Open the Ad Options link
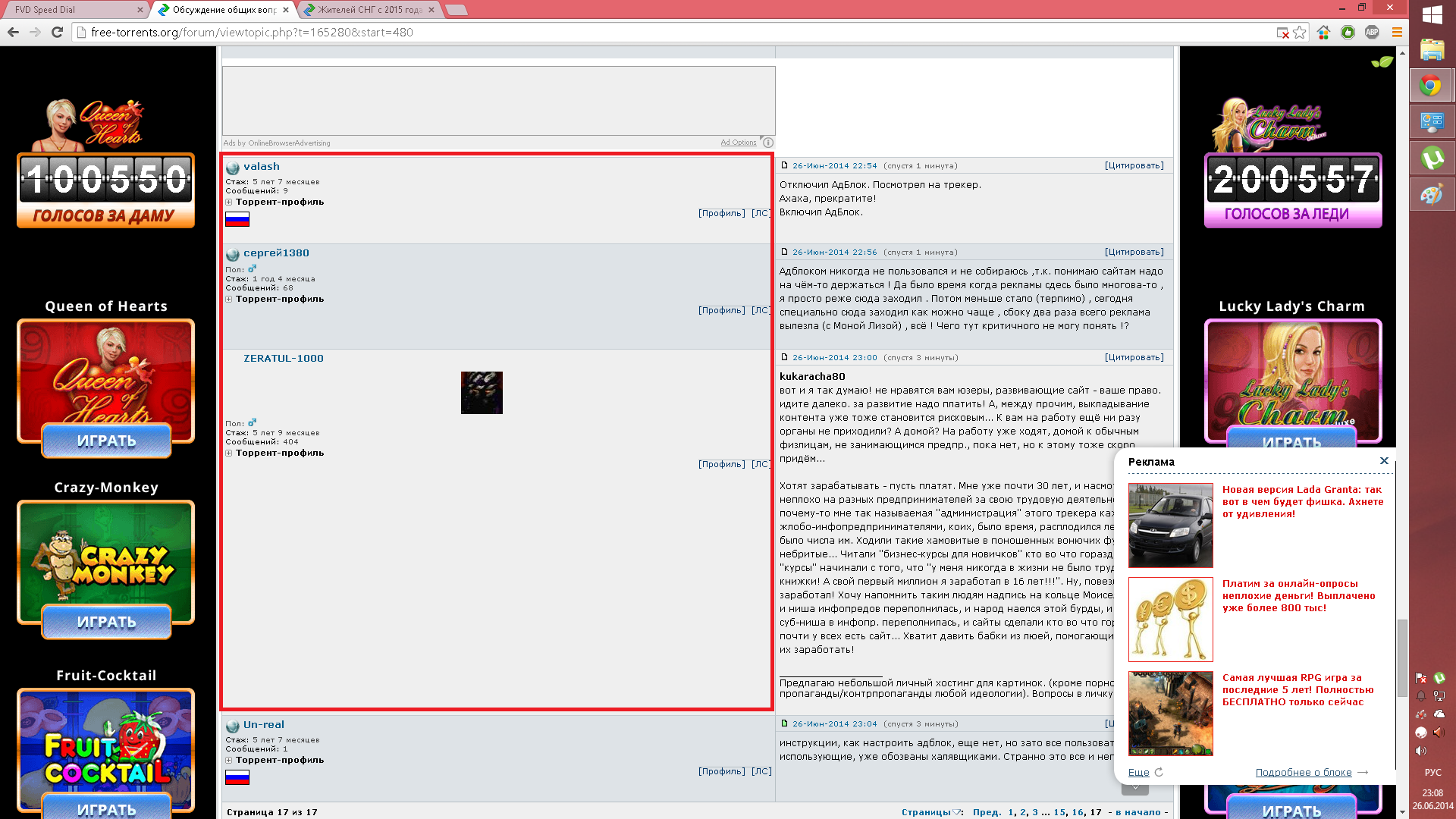 click(739, 143)
